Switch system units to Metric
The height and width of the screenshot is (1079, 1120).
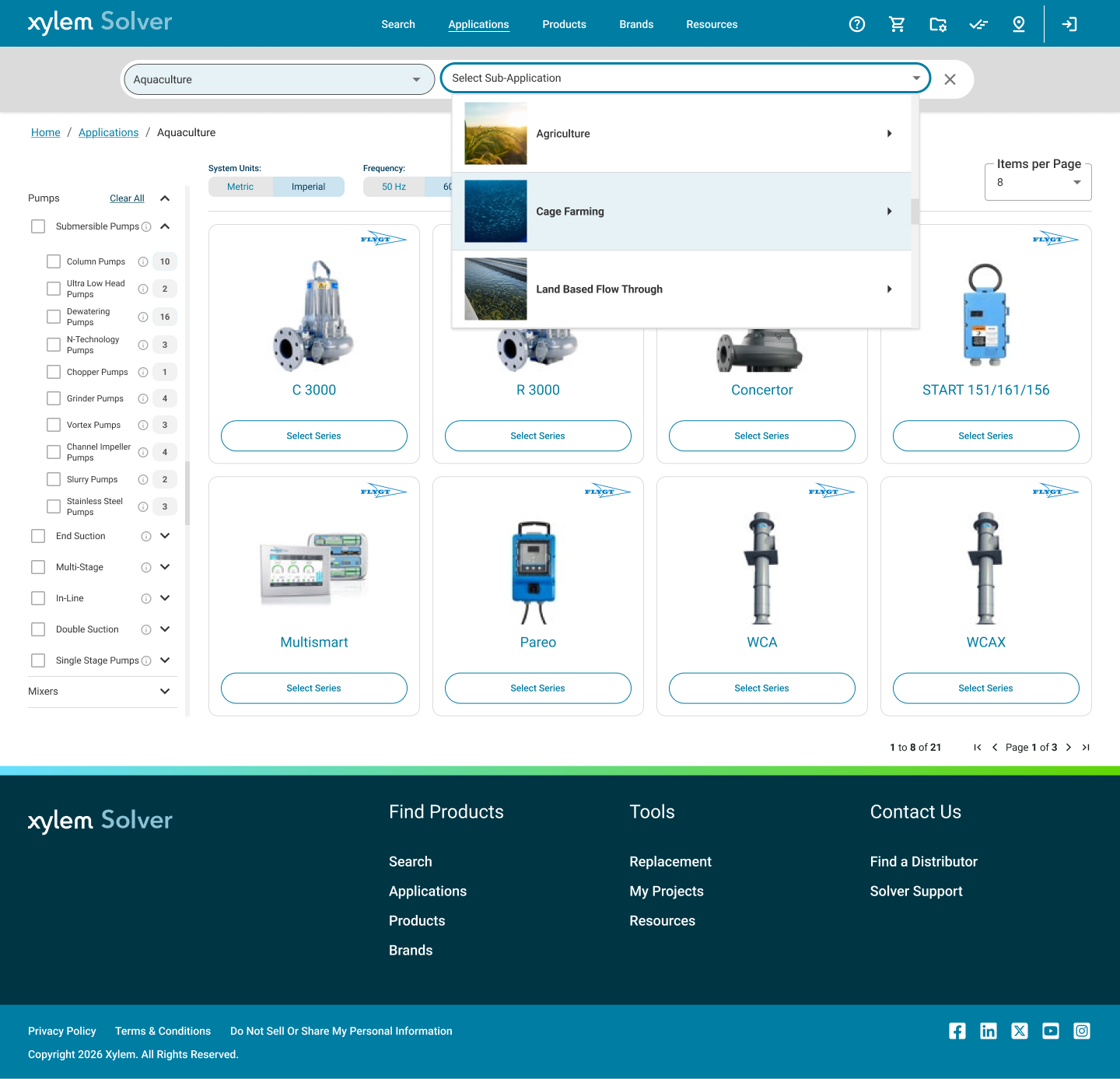click(x=240, y=186)
